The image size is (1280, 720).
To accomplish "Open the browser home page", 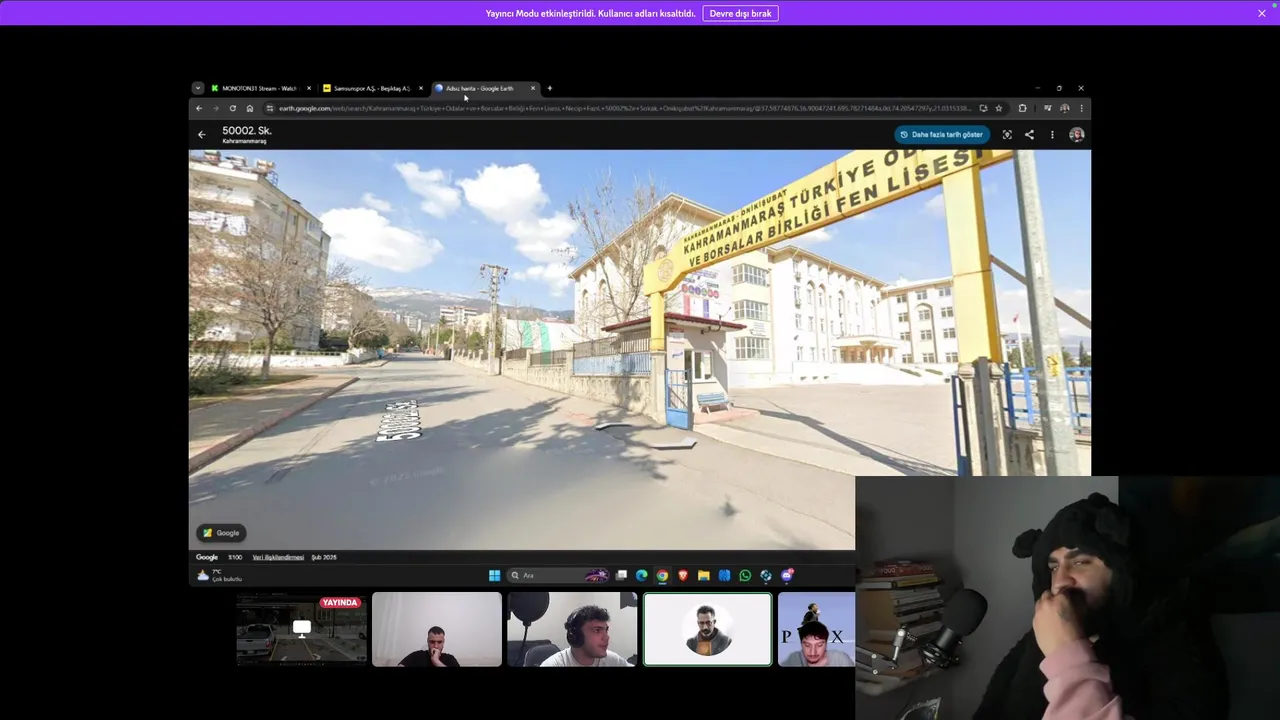I will click(x=250, y=108).
